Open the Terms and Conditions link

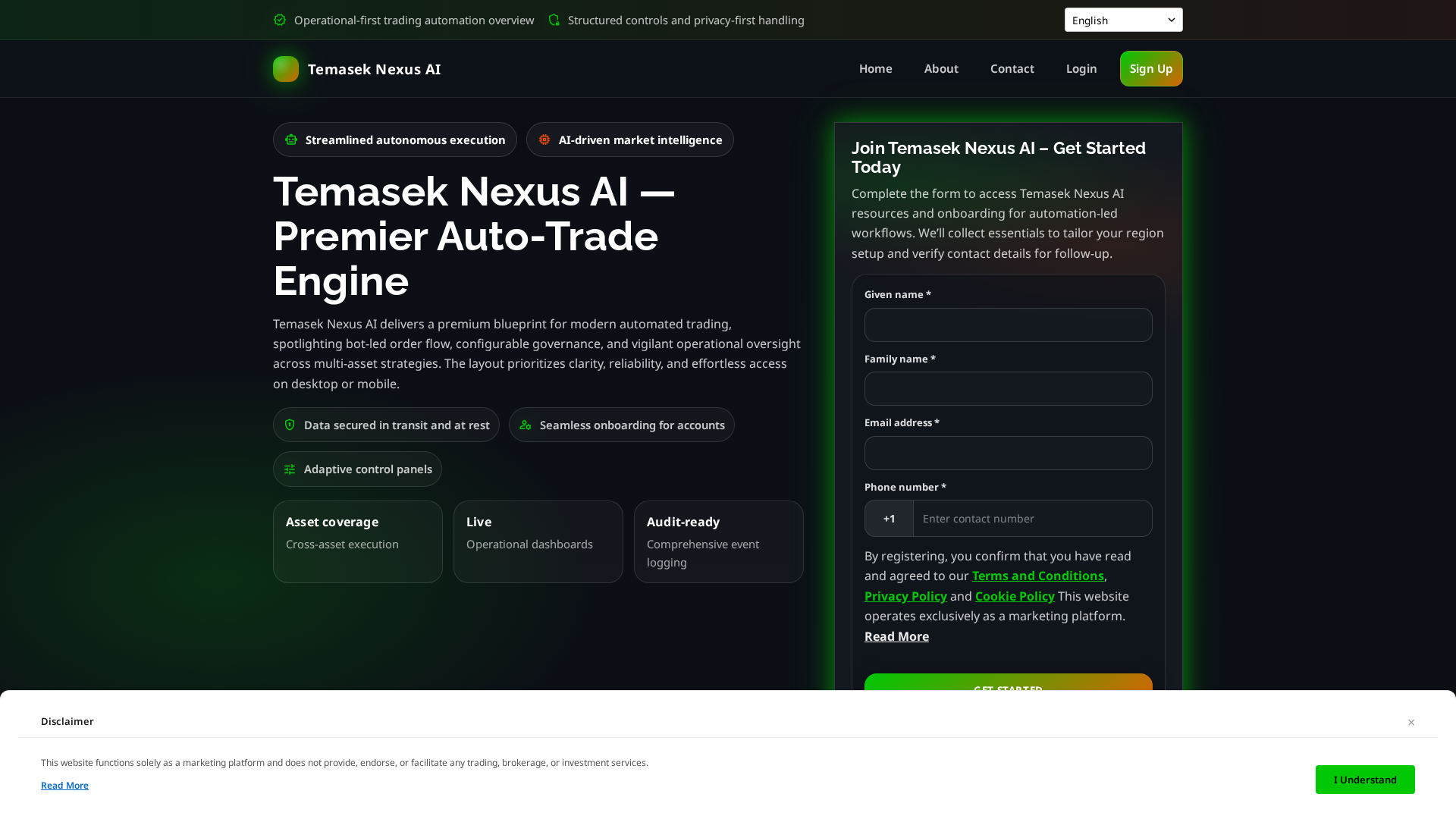click(1037, 576)
